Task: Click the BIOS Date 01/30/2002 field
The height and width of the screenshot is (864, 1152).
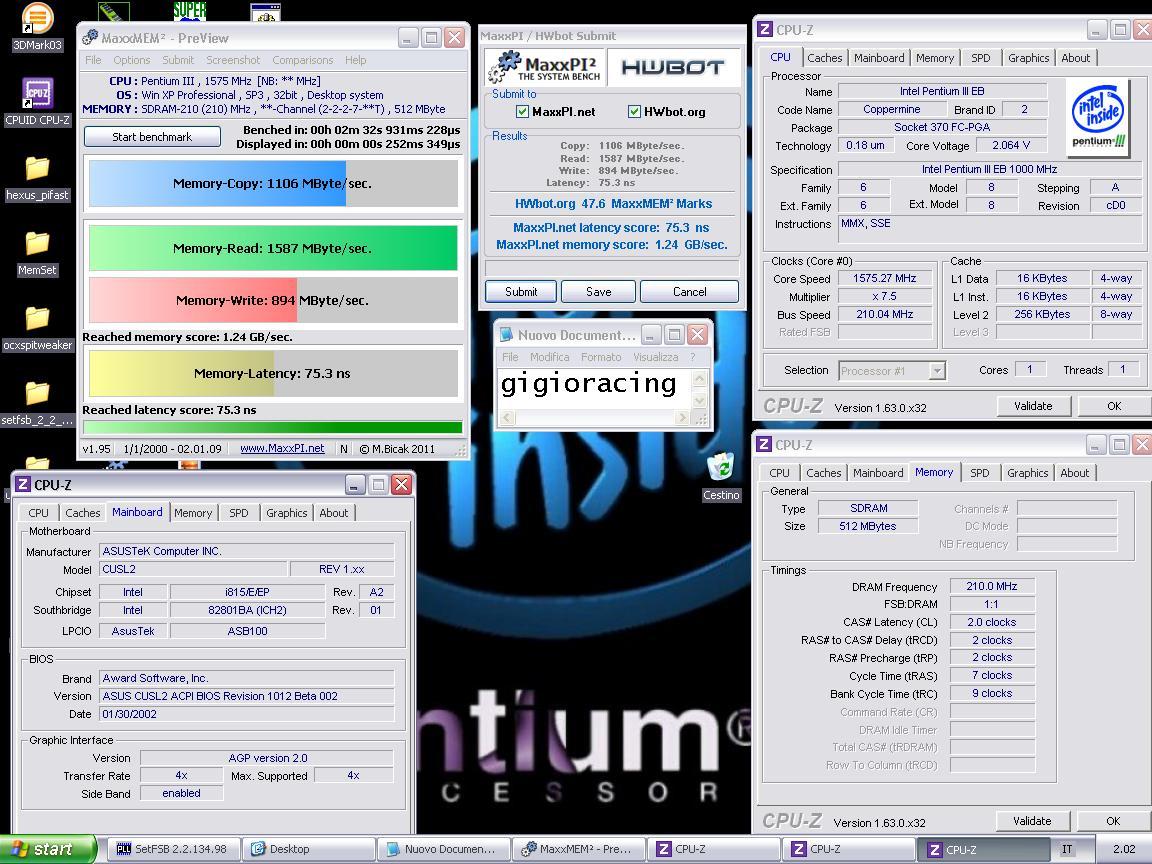Action: (247, 714)
